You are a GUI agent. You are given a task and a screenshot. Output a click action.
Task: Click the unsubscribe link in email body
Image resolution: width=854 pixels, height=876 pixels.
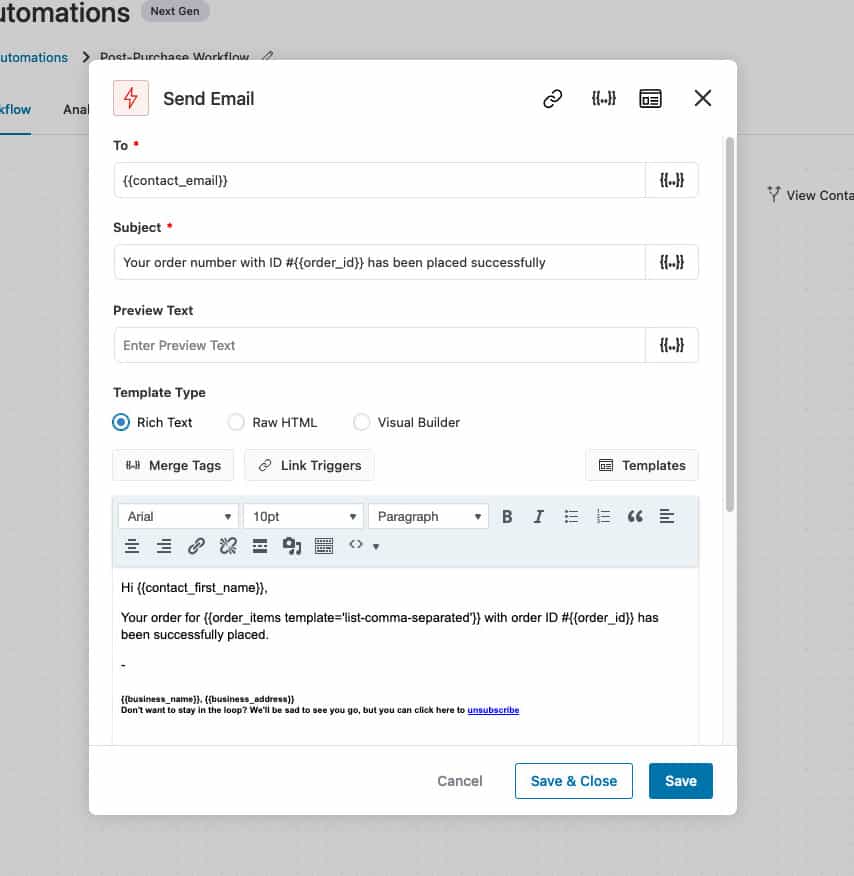coord(493,710)
